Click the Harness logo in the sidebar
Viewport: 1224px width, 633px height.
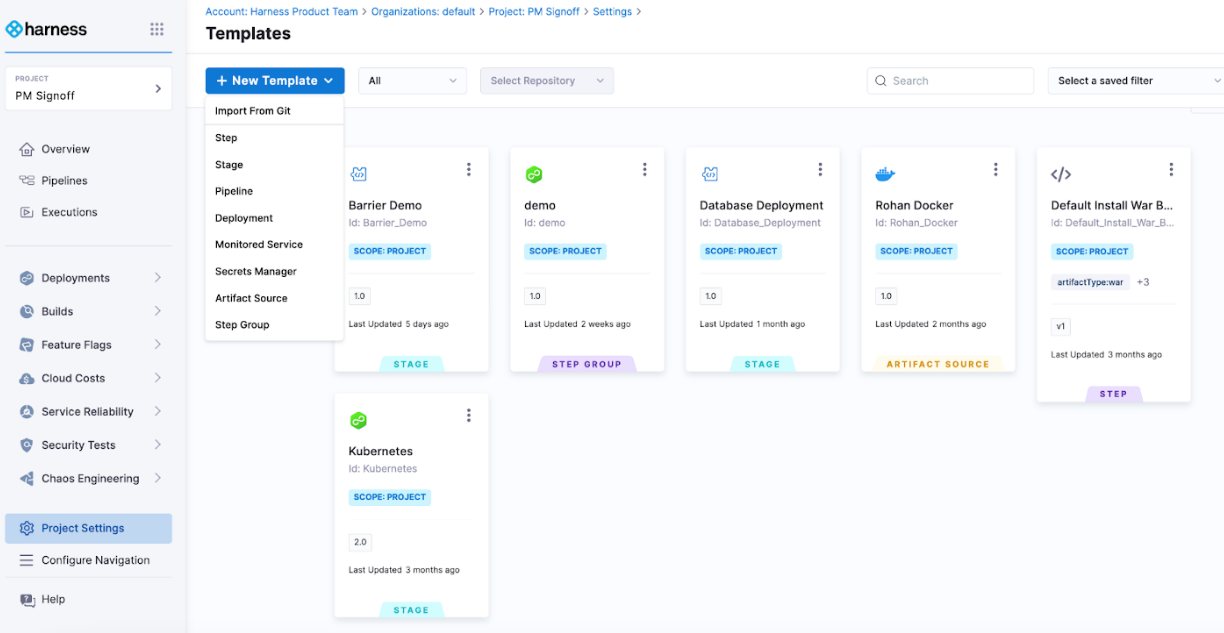(x=47, y=29)
